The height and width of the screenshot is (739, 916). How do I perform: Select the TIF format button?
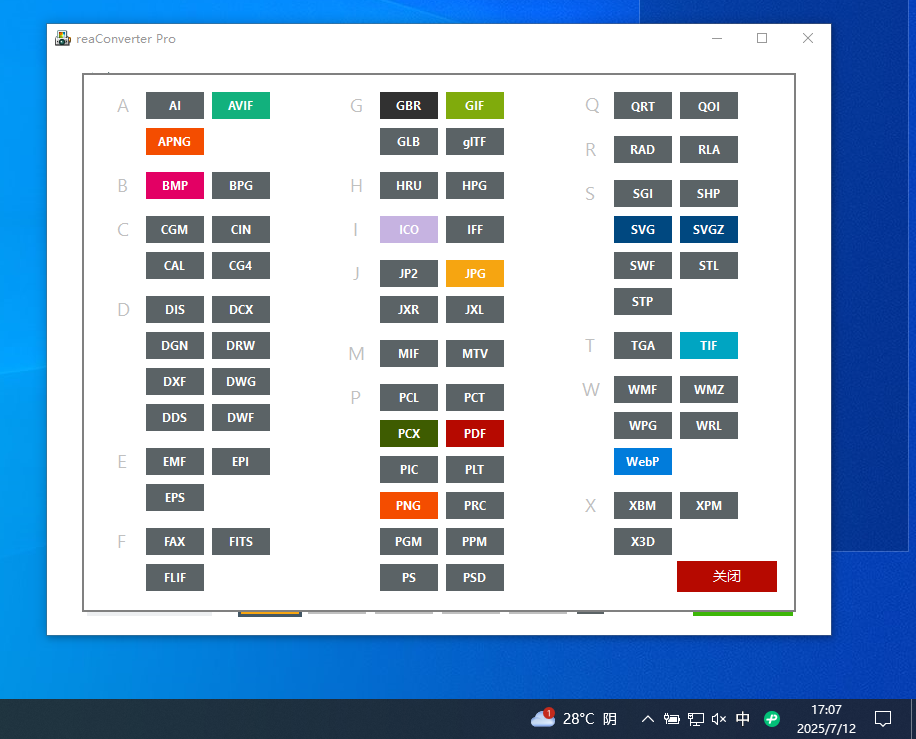[709, 346]
